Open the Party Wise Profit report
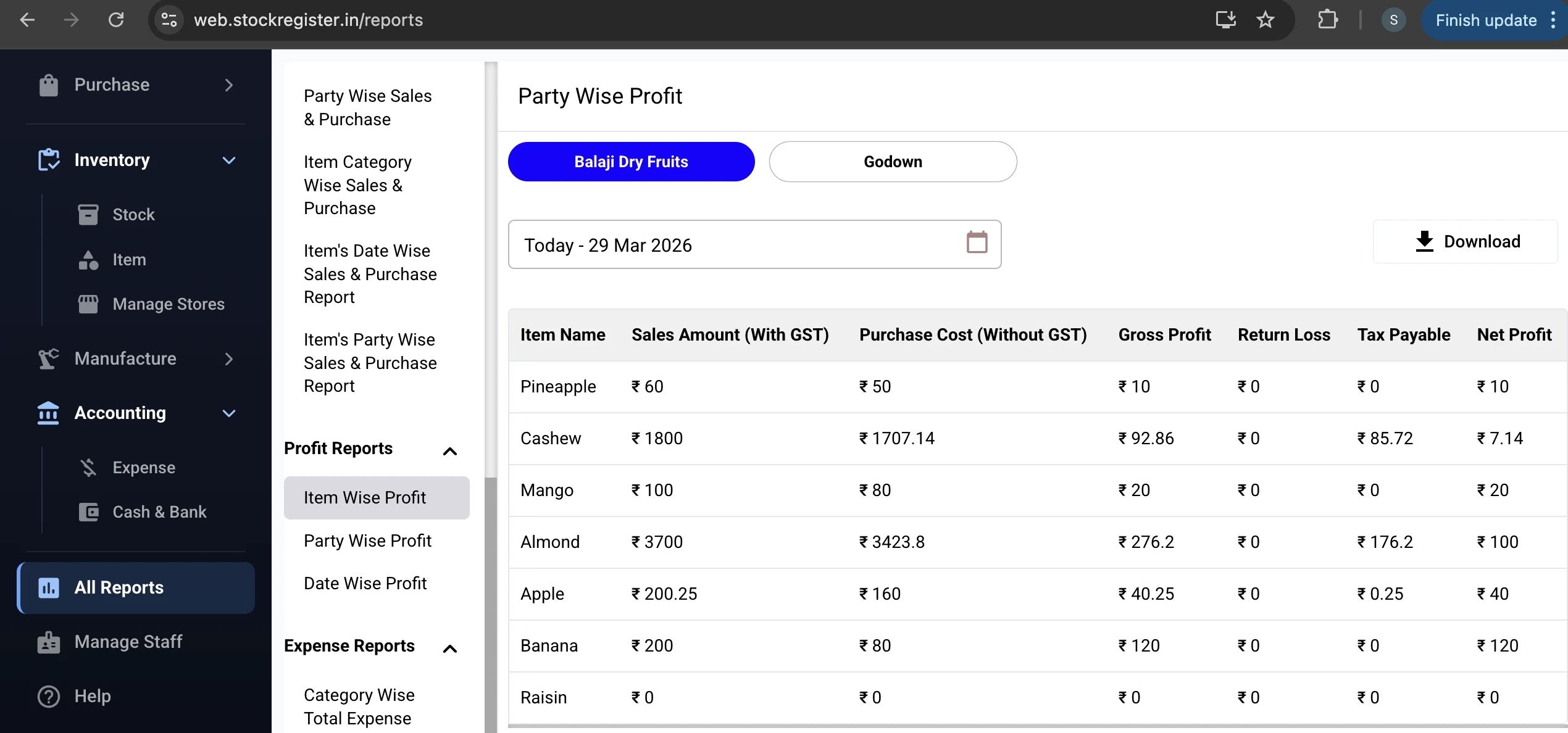The width and height of the screenshot is (1568, 733). pyautogui.click(x=367, y=540)
